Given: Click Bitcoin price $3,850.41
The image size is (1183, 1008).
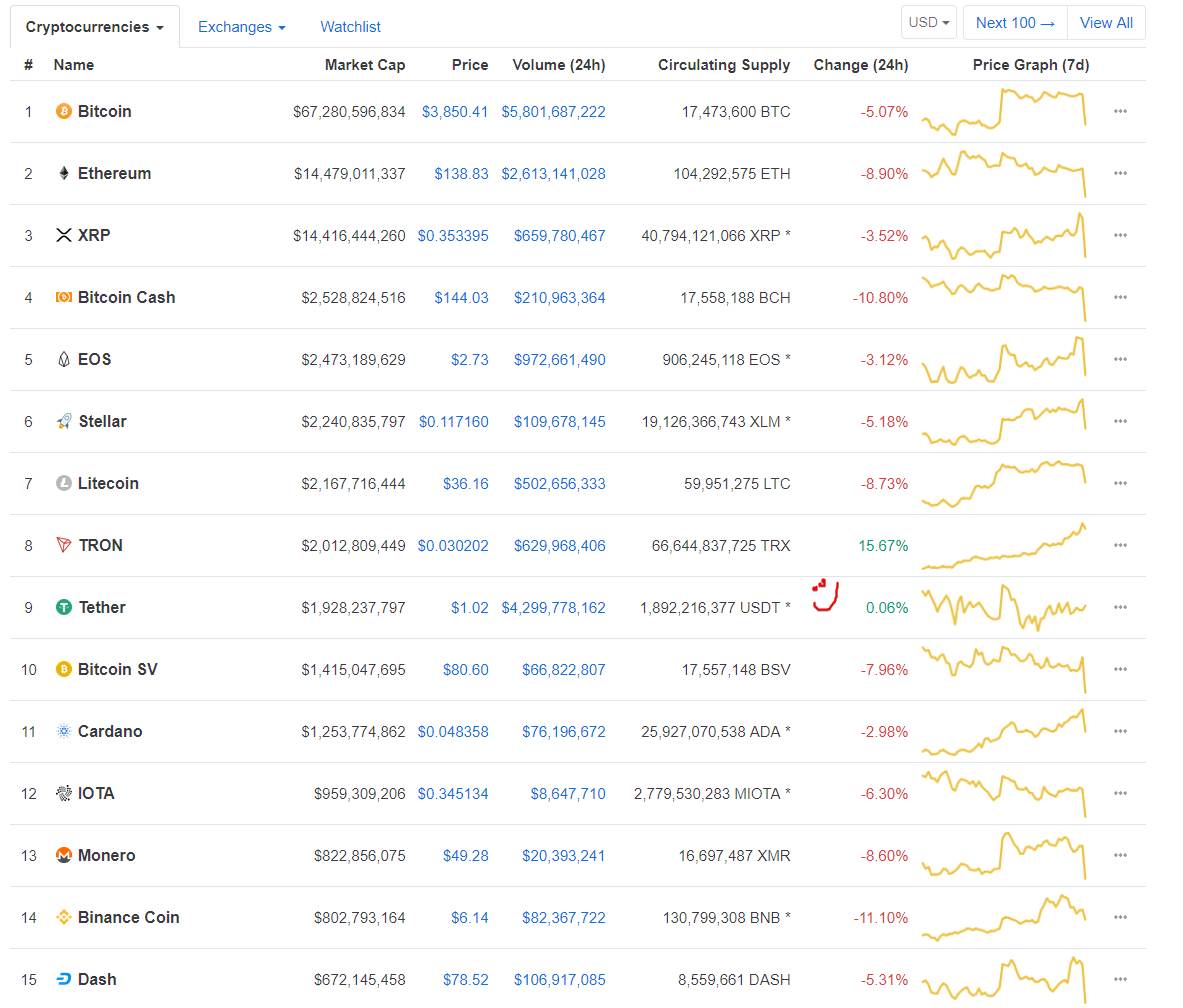Looking at the screenshot, I should (x=455, y=112).
